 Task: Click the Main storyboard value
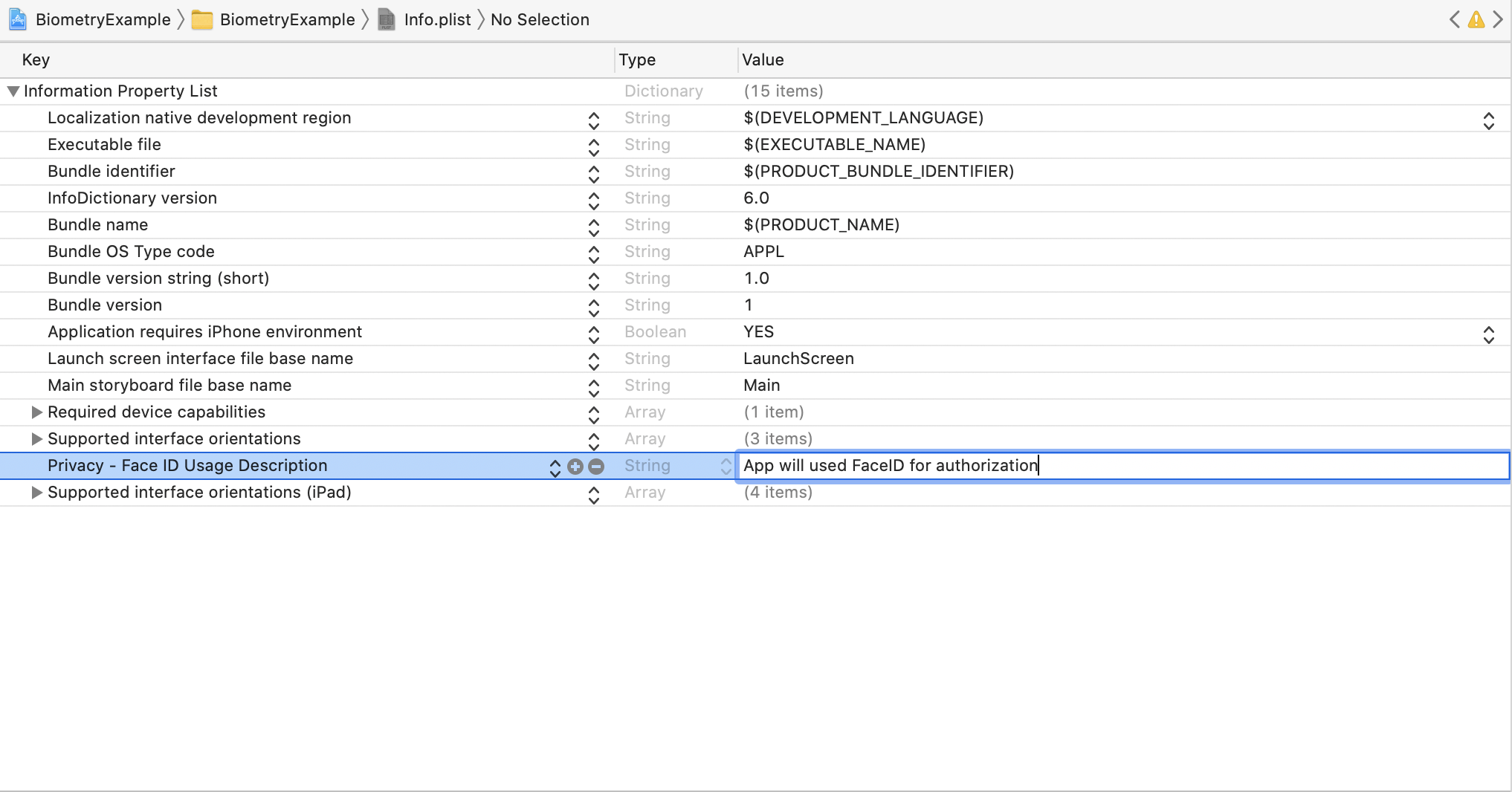click(761, 386)
